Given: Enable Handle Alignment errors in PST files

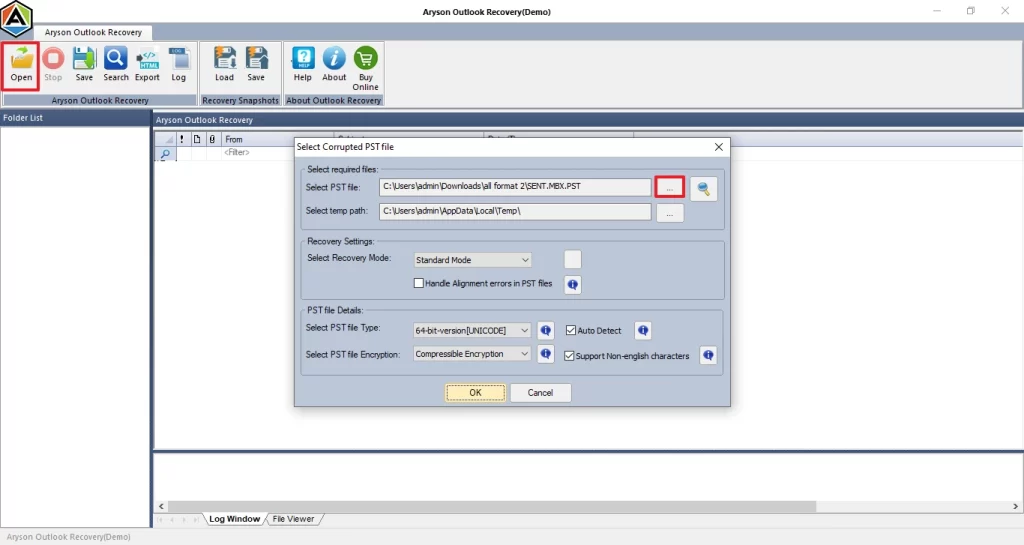Looking at the screenshot, I should 420,284.
